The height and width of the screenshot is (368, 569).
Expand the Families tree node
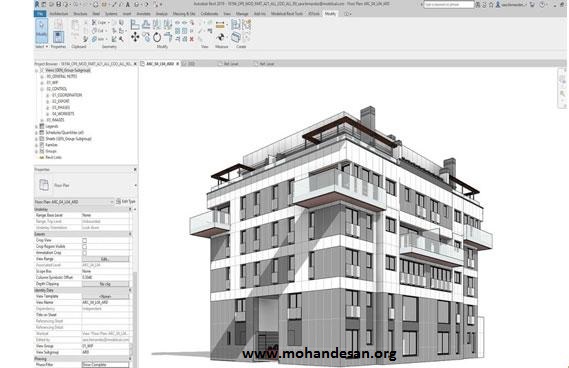[x=36, y=145]
